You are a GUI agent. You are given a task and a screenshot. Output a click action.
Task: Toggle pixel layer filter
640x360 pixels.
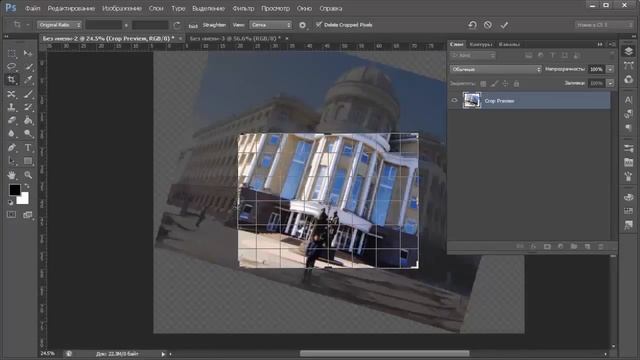[529, 55]
